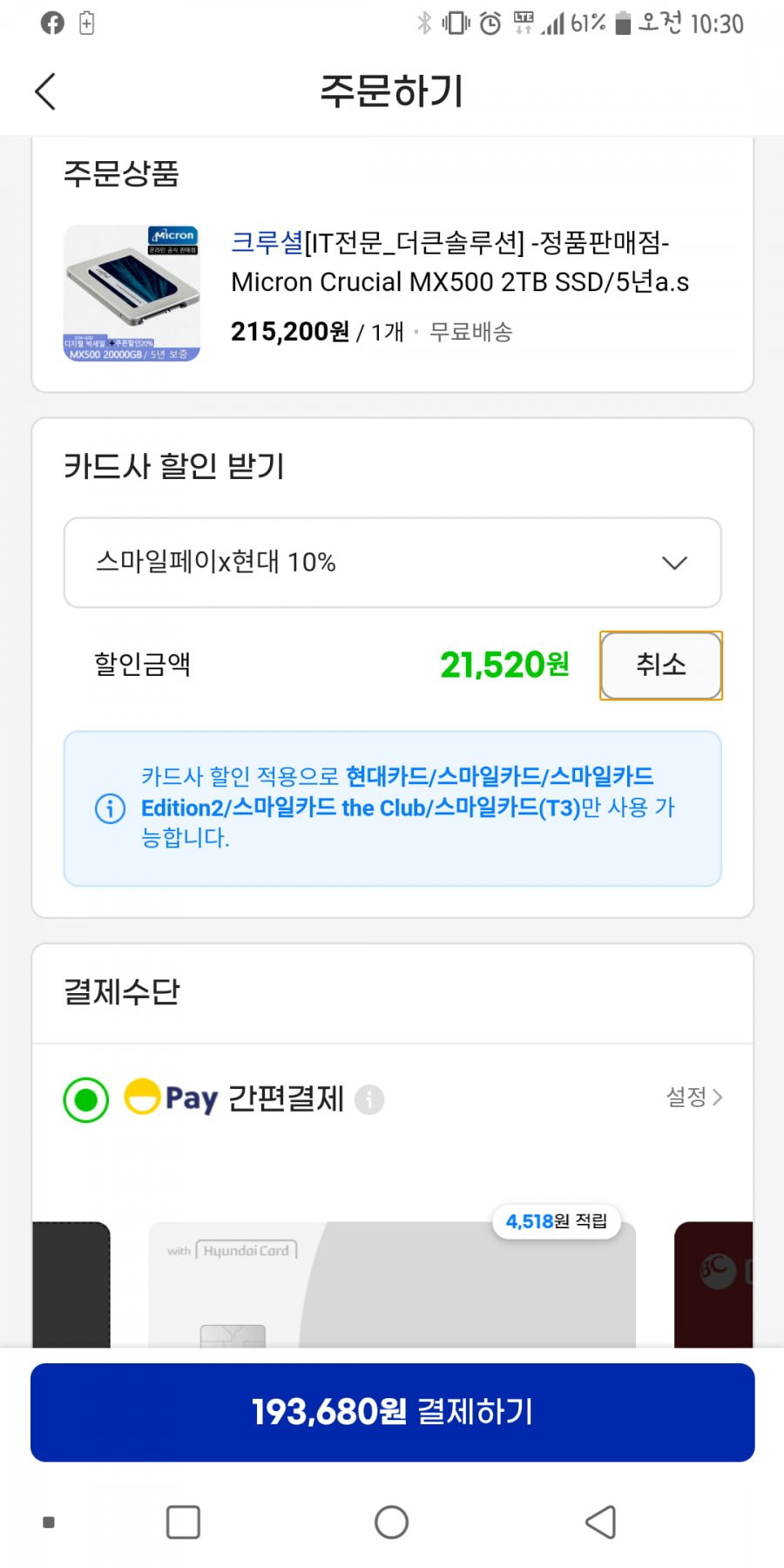Tap the info icon in blue notice box
The image size is (784, 1568).
tap(110, 808)
